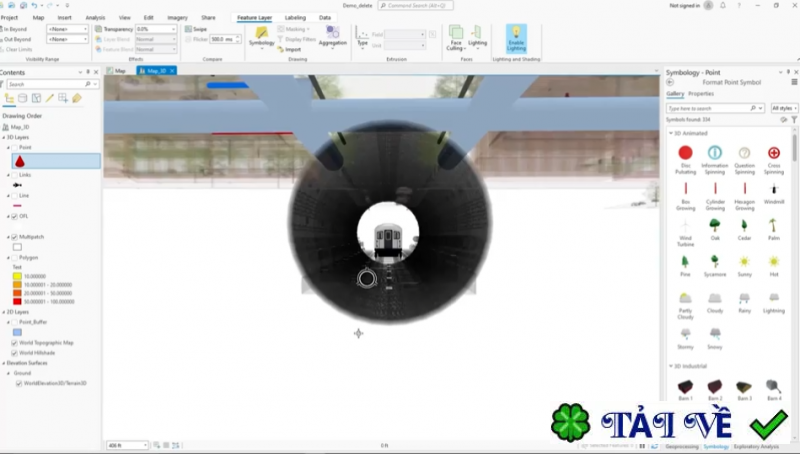Open the Analysis ribbon tab
Viewport: 800px width, 454px height.
pyautogui.click(x=95, y=17)
